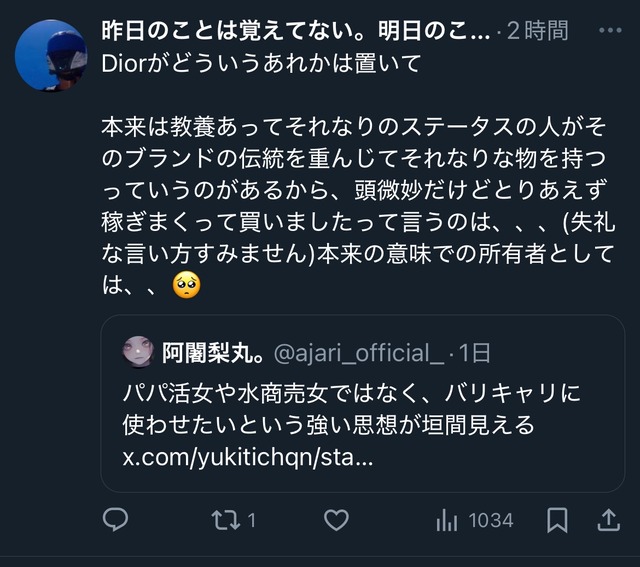Reply to the Dior tweet
This screenshot has width=640, height=567.
coord(116,520)
